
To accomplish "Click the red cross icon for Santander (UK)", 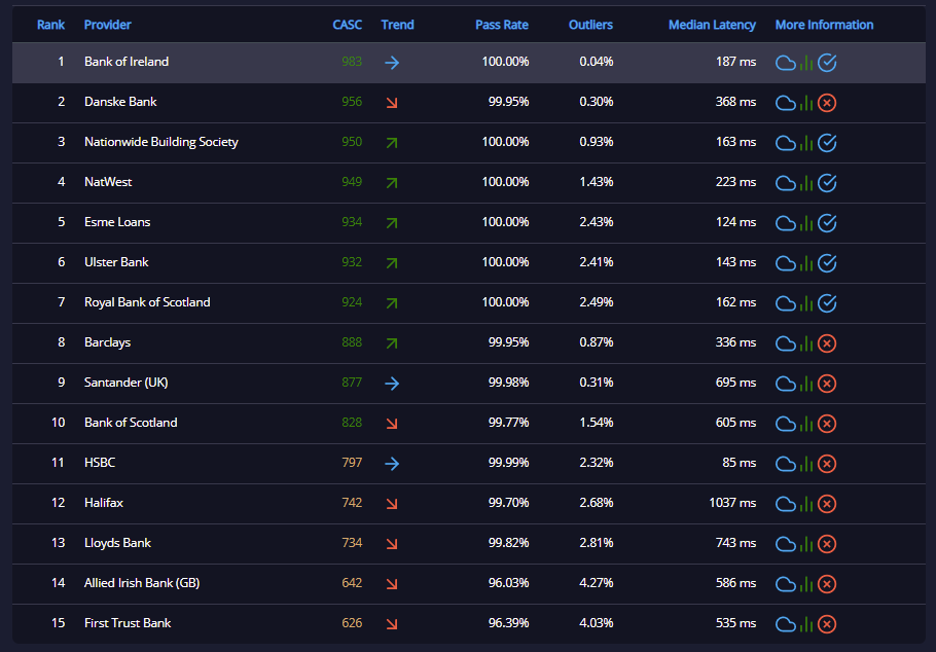I will (x=827, y=383).
